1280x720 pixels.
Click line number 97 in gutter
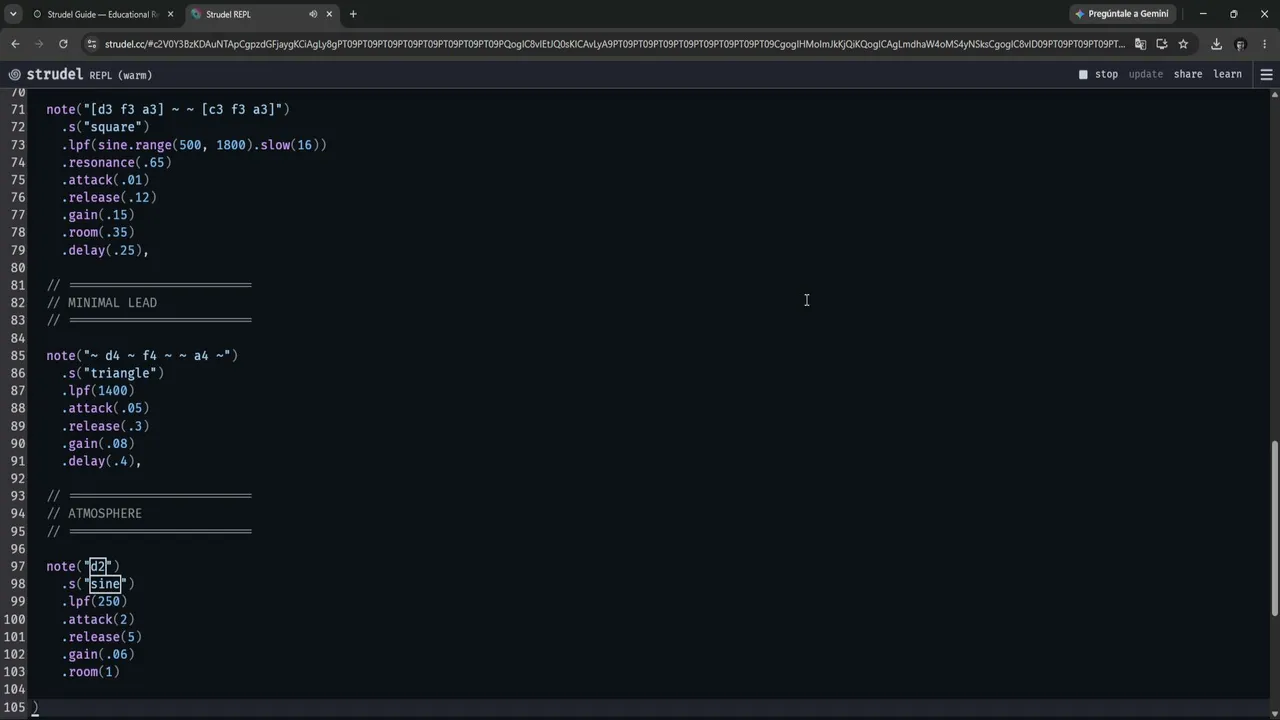point(18,566)
